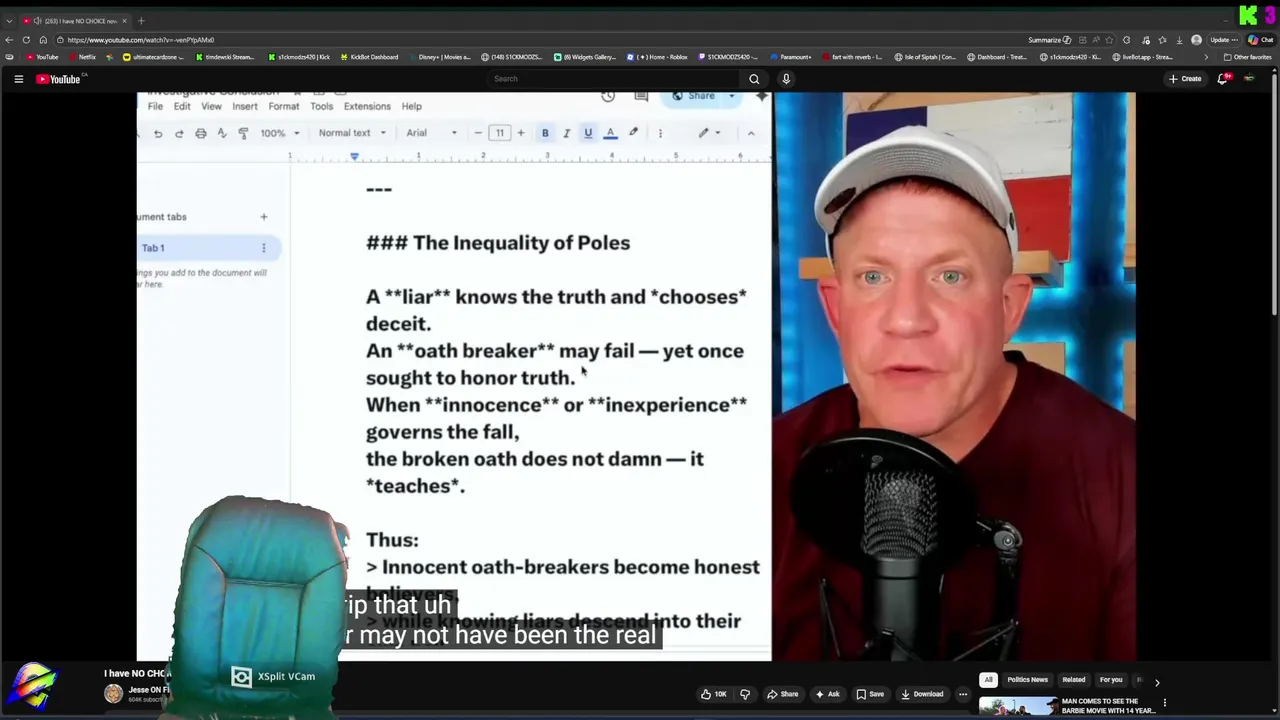The image size is (1280, 720).
Task: Click the browser address bar URL
Action: click(x=141, y=40)
